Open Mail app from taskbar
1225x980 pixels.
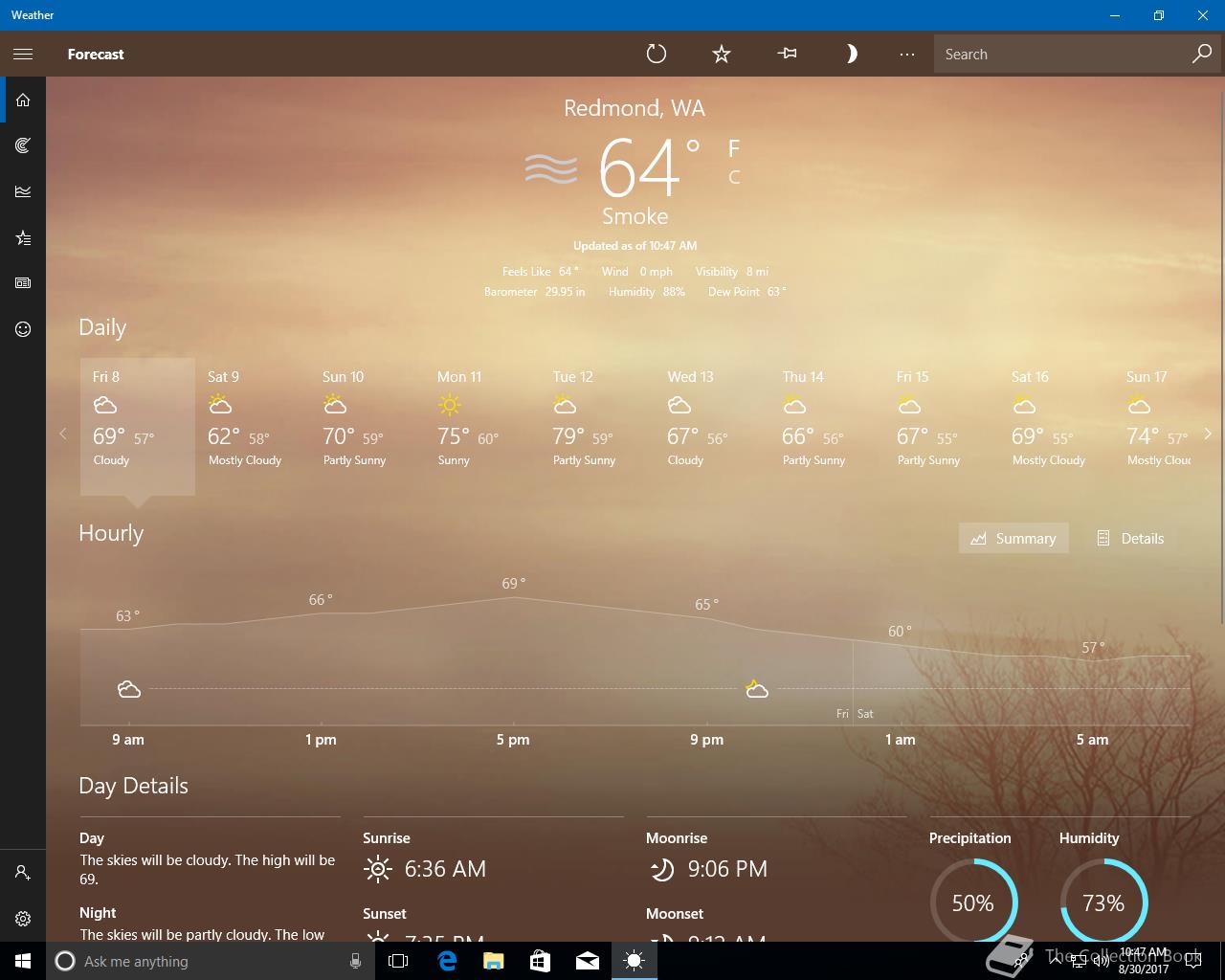[x=587, y=961]
